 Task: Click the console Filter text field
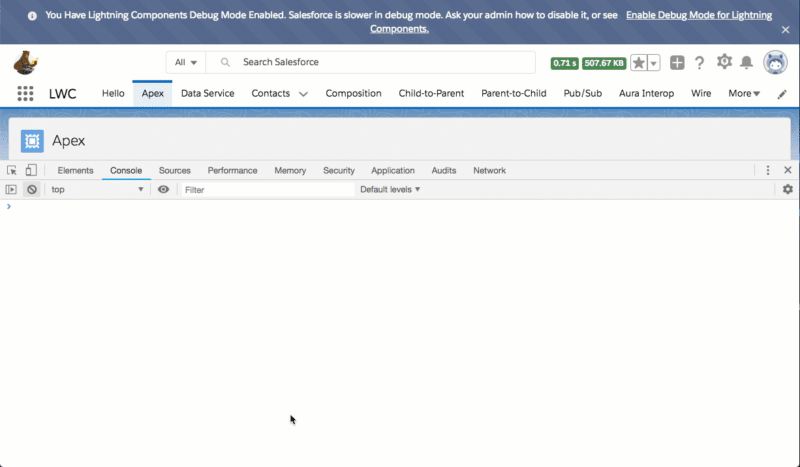[x=265, y=189]
